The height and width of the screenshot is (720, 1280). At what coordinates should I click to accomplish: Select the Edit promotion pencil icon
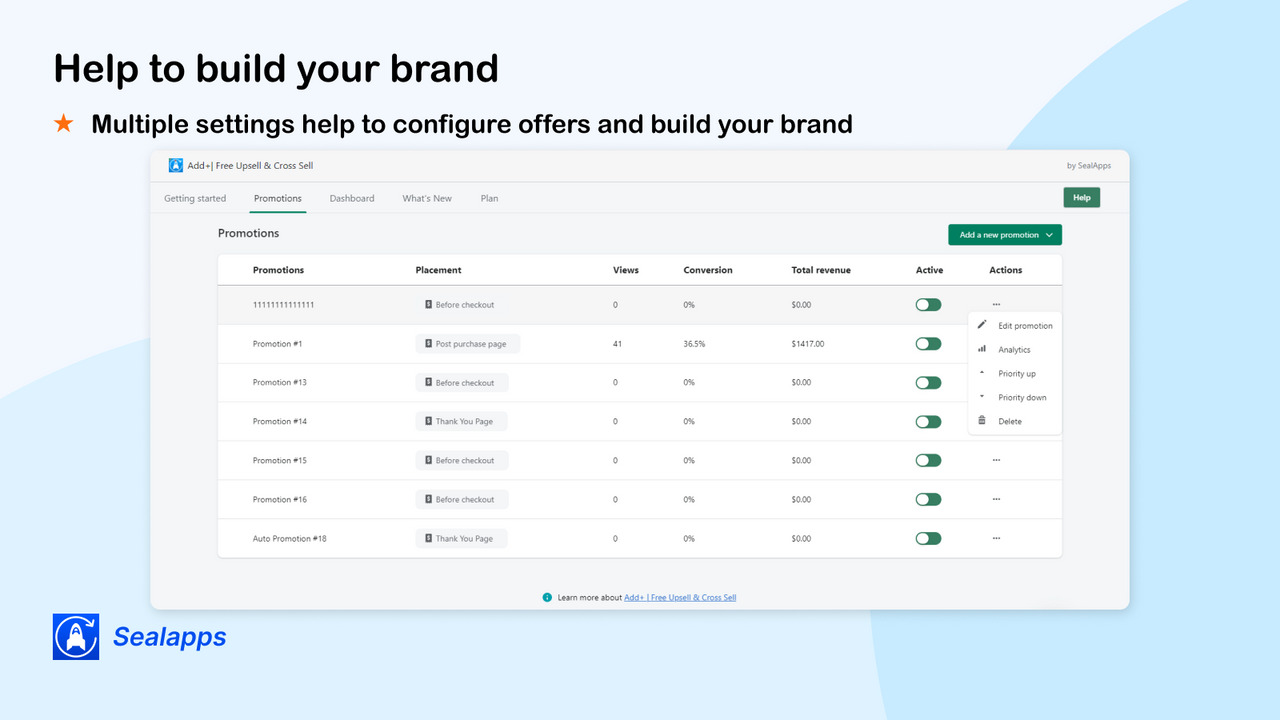tap(981, 325)
